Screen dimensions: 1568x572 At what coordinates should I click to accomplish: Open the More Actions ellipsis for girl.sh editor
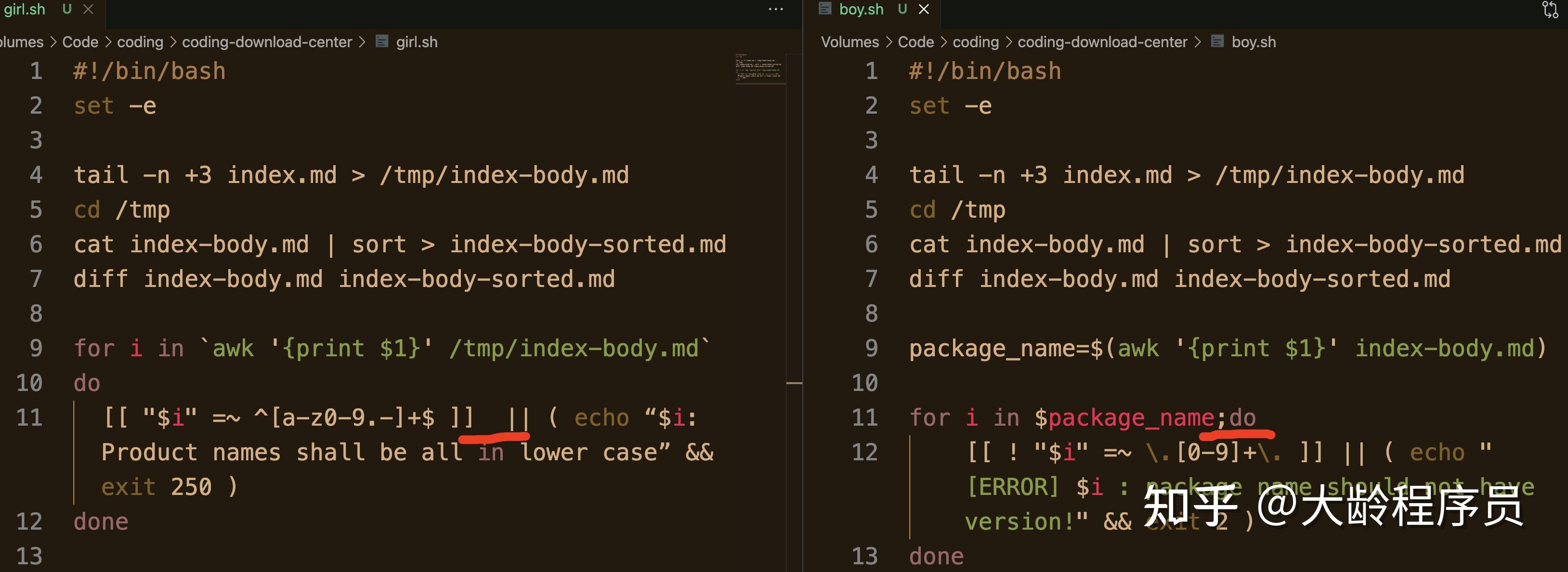775,9
